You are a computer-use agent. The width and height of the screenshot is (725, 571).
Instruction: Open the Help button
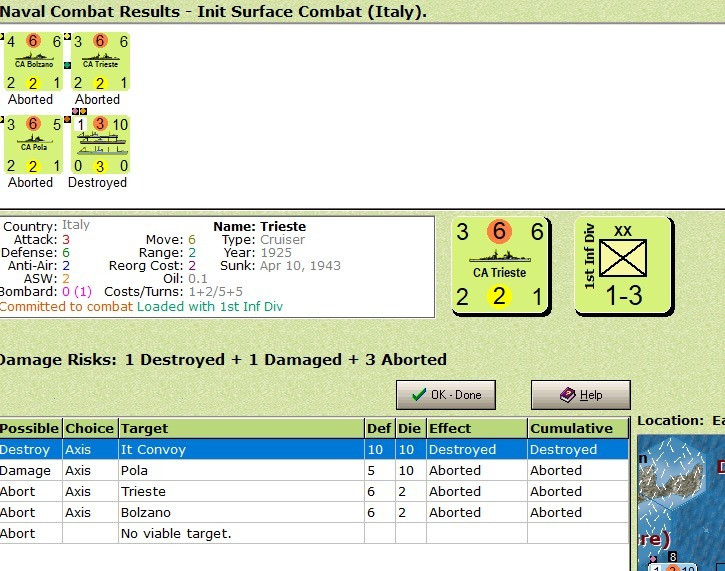point(581,395)
